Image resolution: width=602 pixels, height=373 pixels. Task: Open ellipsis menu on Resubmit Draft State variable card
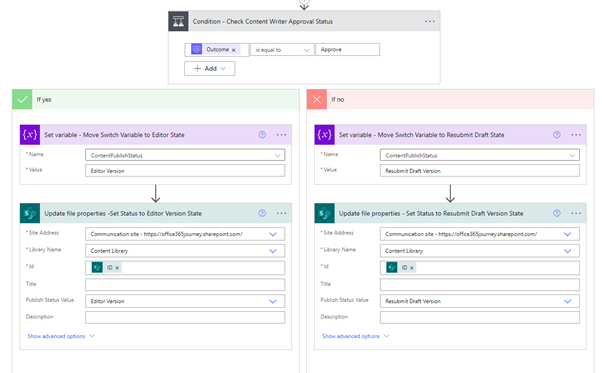point(576,135)
